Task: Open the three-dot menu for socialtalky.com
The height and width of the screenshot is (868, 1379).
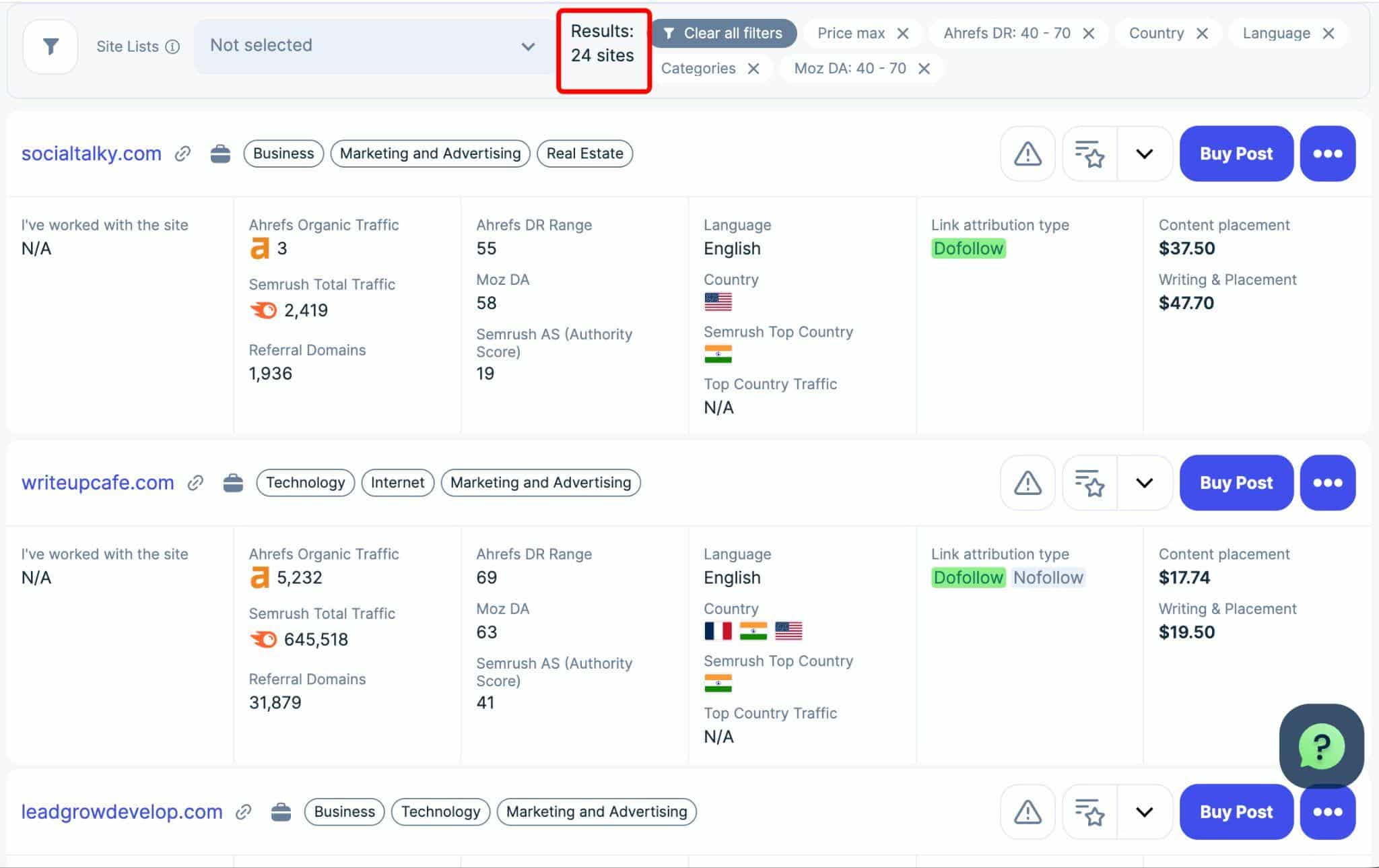Action: [x=1327, y=154]
